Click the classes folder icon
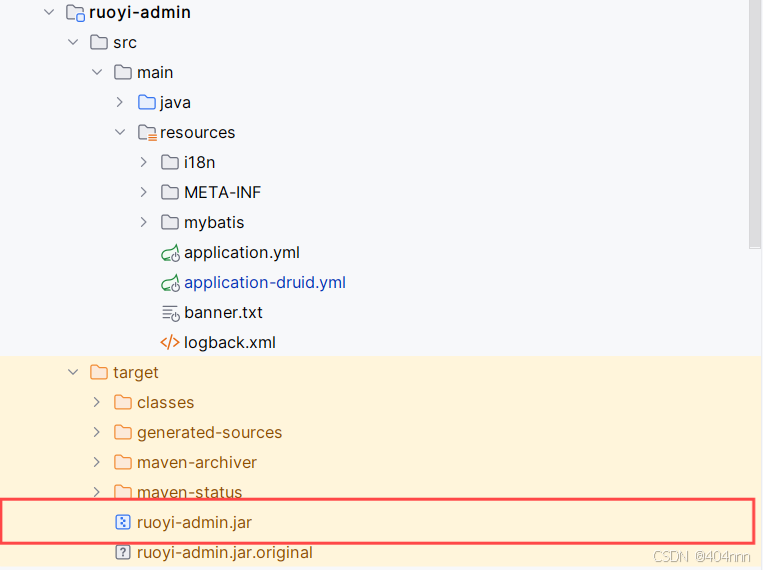The width and height of the screenshot is (763, 570). [123, 403]
